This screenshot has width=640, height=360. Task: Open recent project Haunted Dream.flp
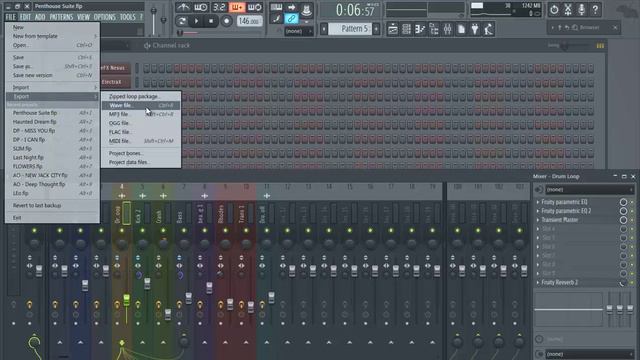tap(52, 122)
